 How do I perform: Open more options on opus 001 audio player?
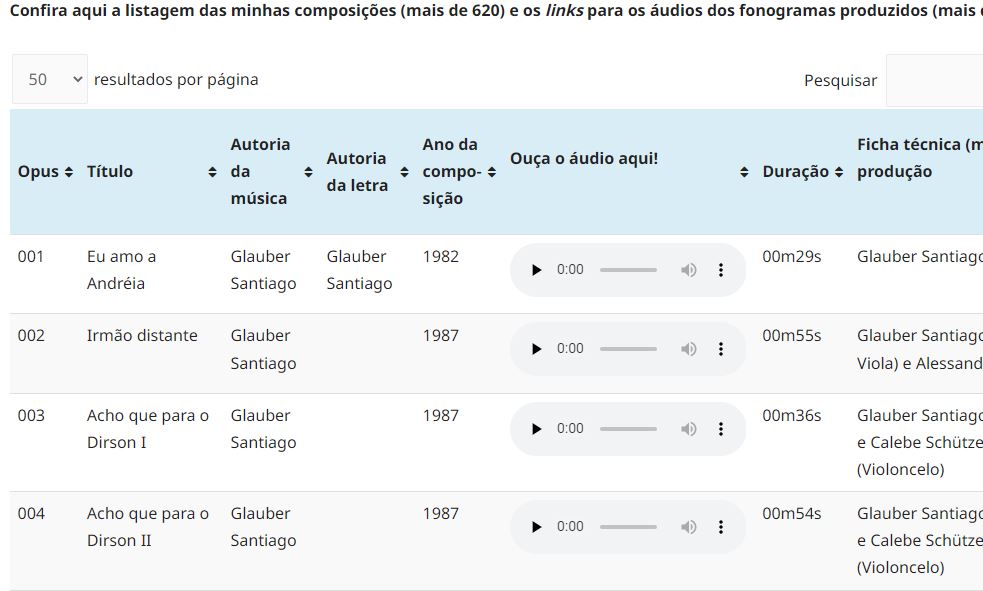tap(721, 270)
